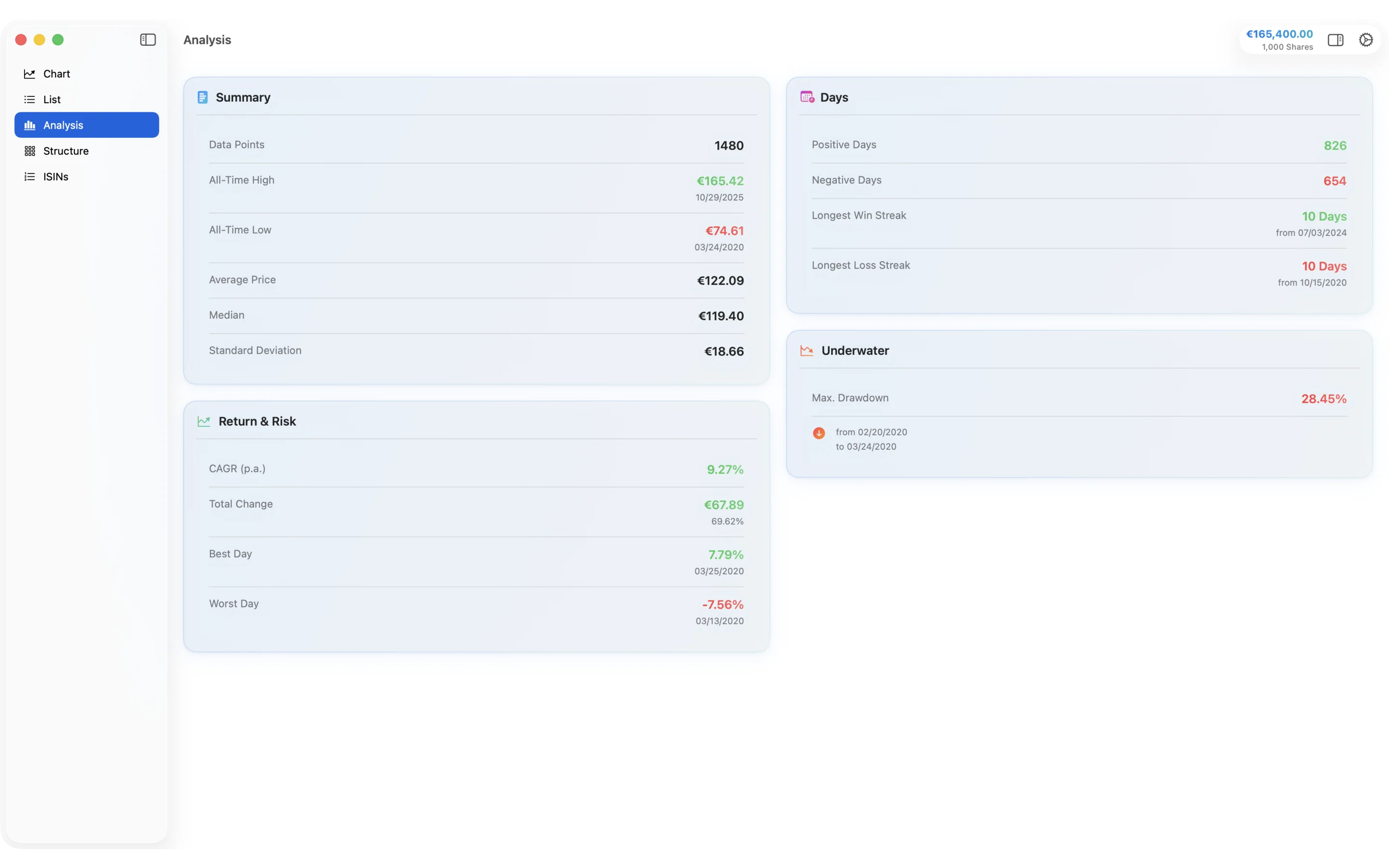
Task: Click the red drawdown arrow icon
Action: [x=818, y=434]
